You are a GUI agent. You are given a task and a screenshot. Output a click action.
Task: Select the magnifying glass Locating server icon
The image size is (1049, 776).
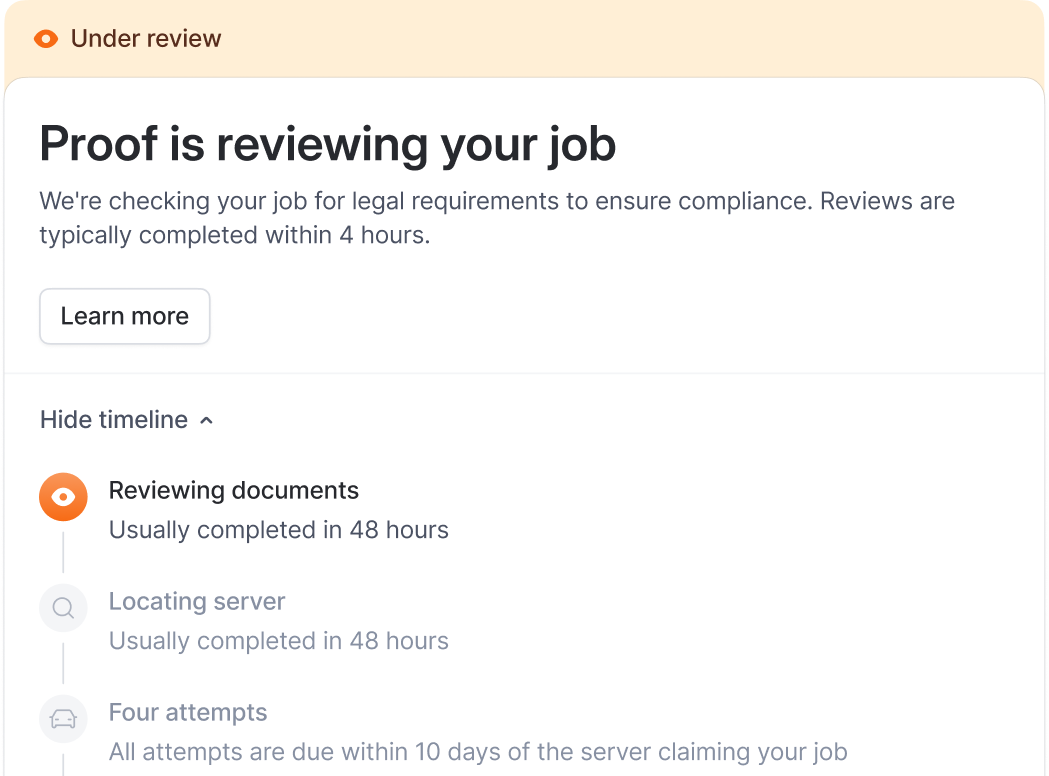point(63,607)
